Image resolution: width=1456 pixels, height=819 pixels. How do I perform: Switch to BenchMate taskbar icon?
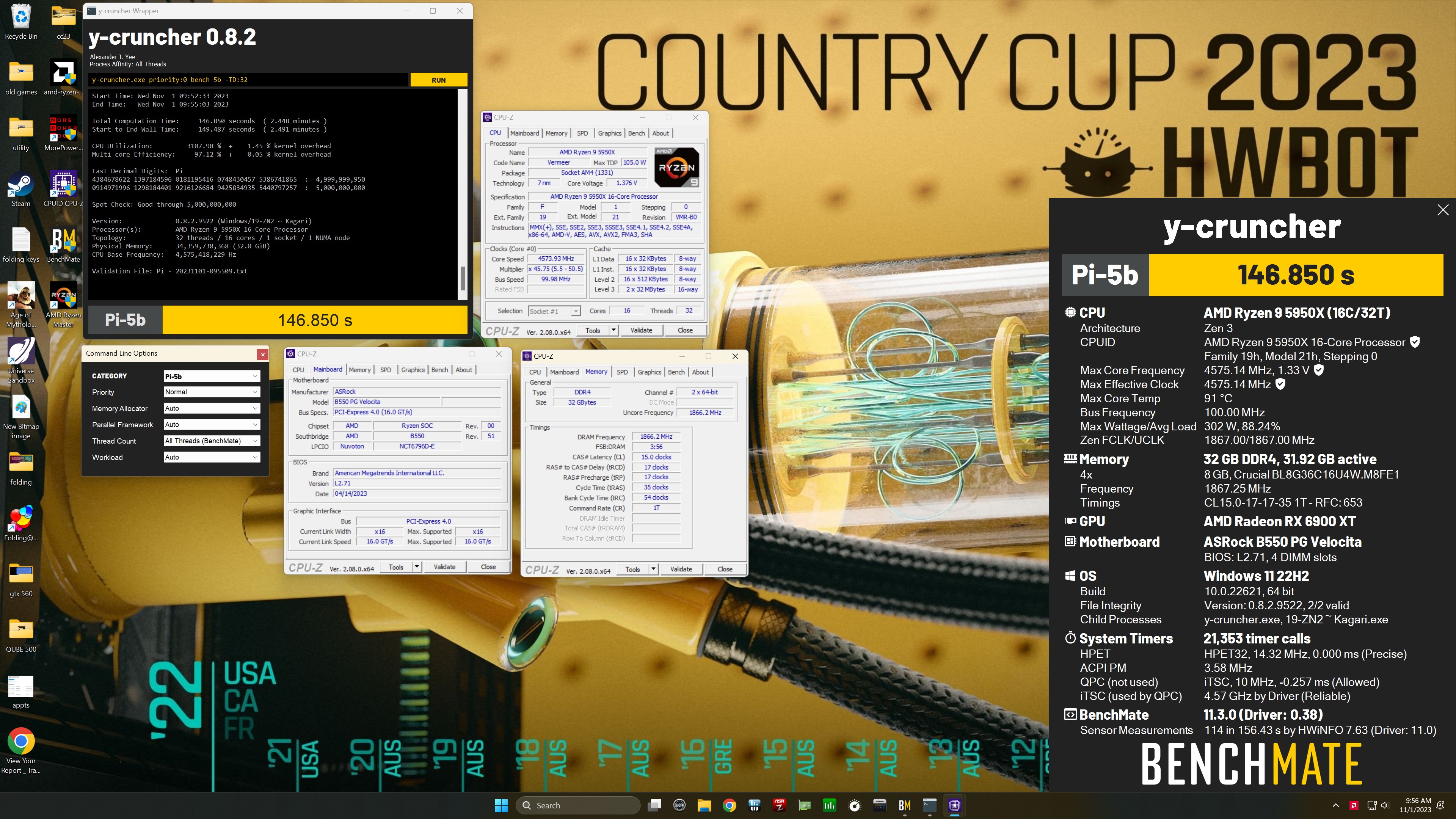tap(904, 805)
